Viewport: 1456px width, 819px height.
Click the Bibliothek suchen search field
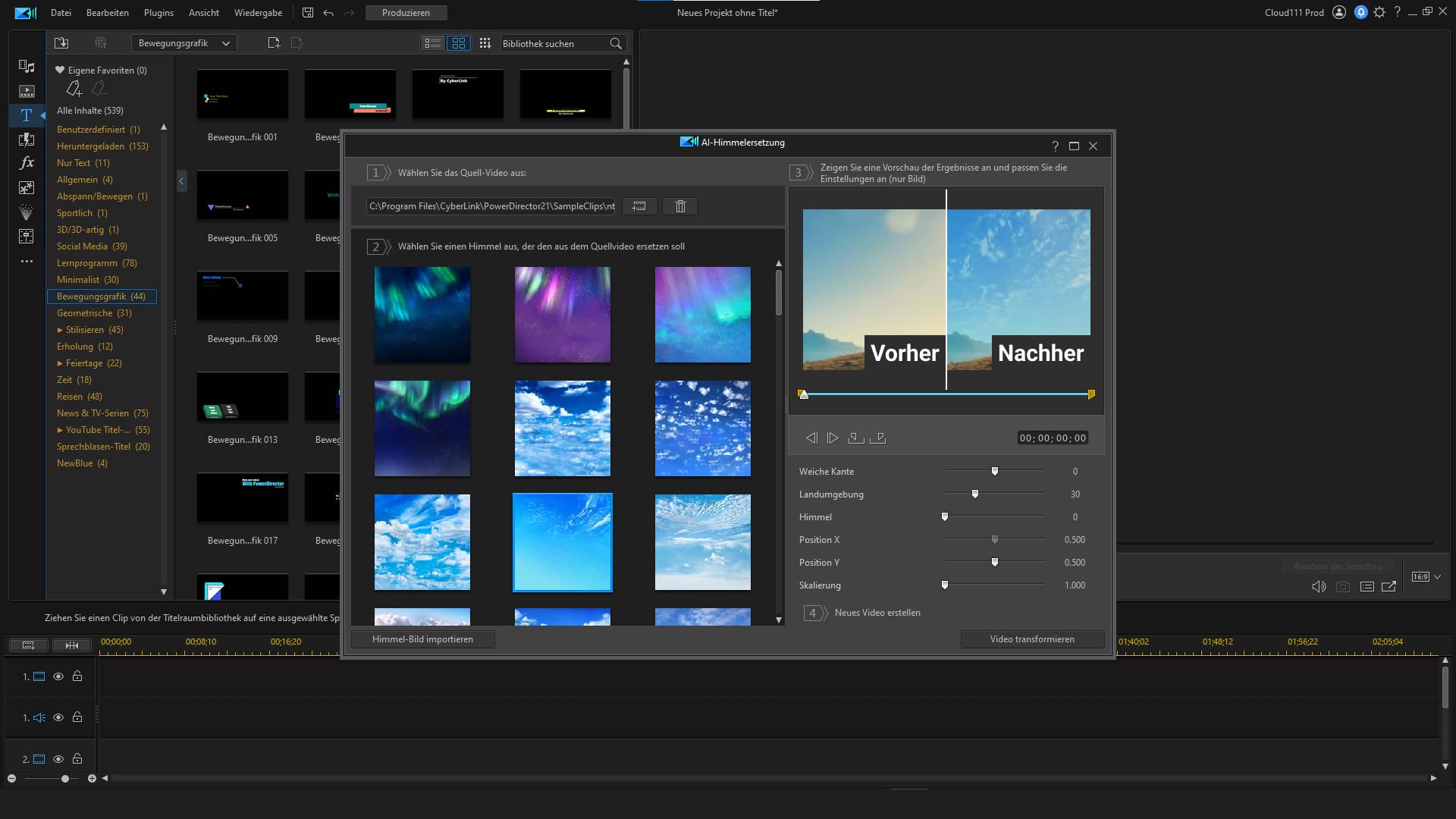(x=554, y=43)
